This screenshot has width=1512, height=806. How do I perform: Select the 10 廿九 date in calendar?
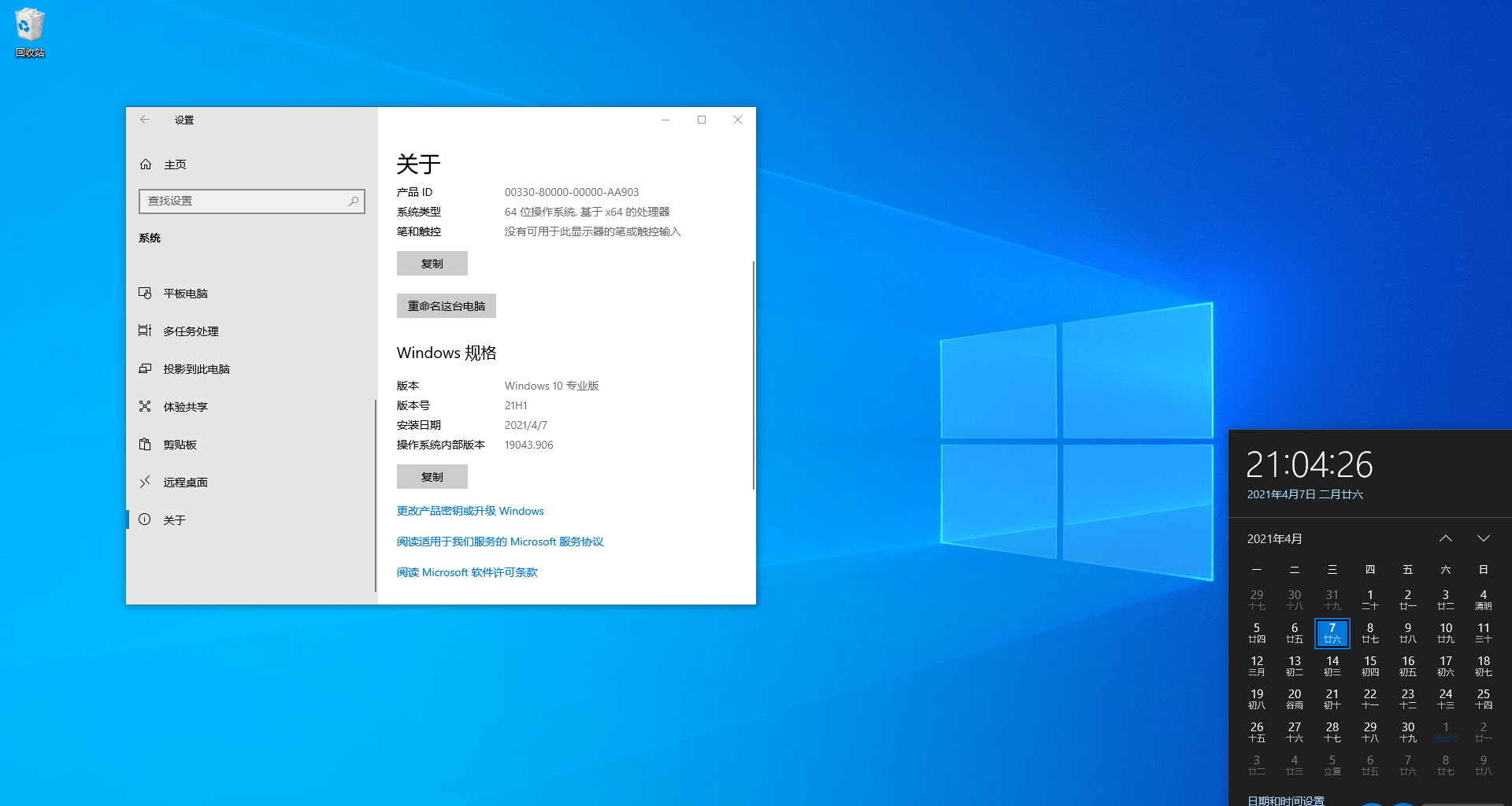[x=1446, y=633]
